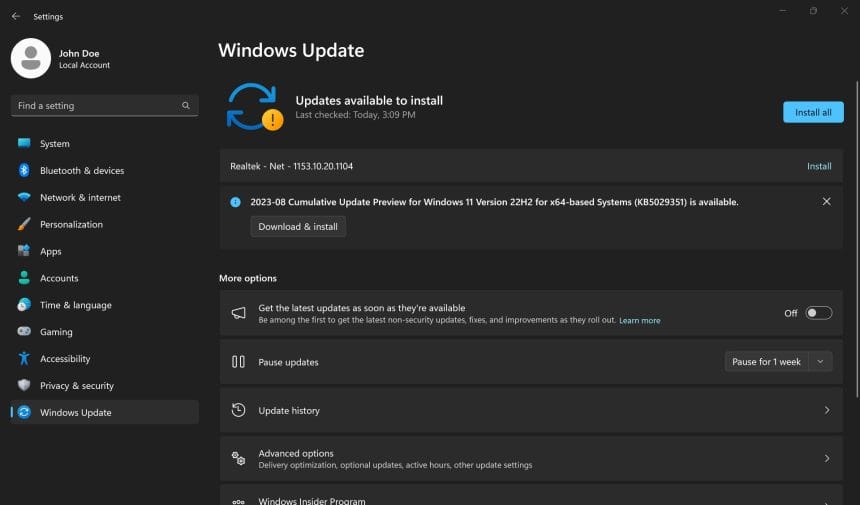Click Download & install button

298,227
